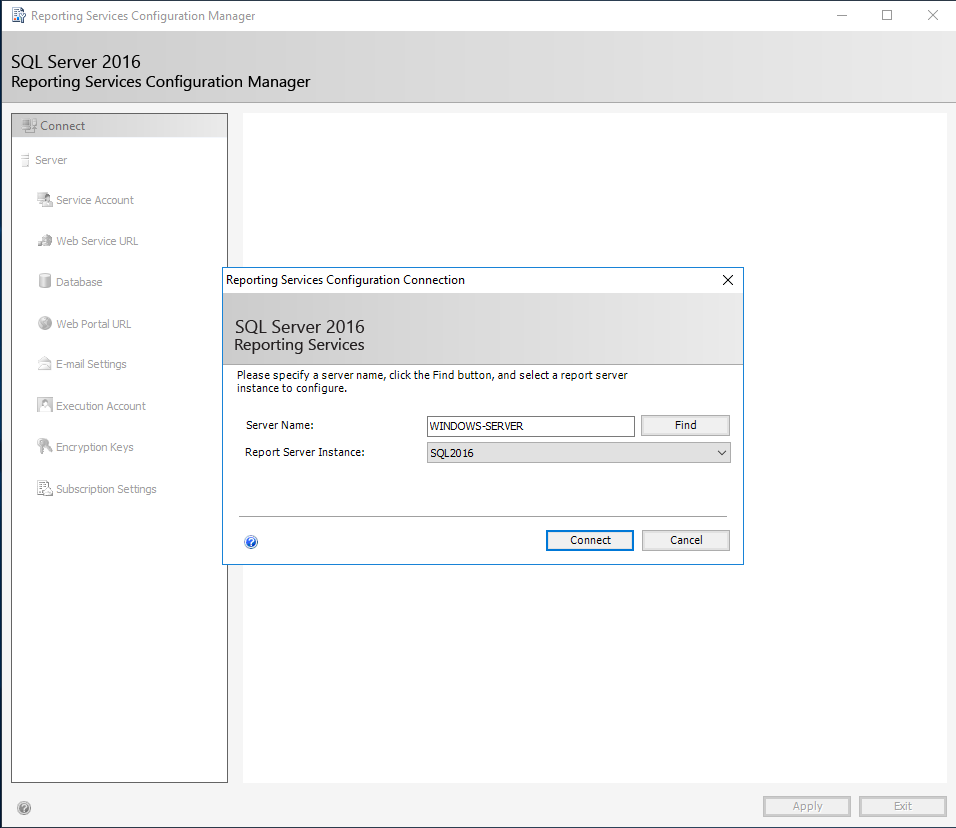Click the Web Service URL icon
Image resolution: width=956 pixels, height=828 pixels.
(45, 241)
